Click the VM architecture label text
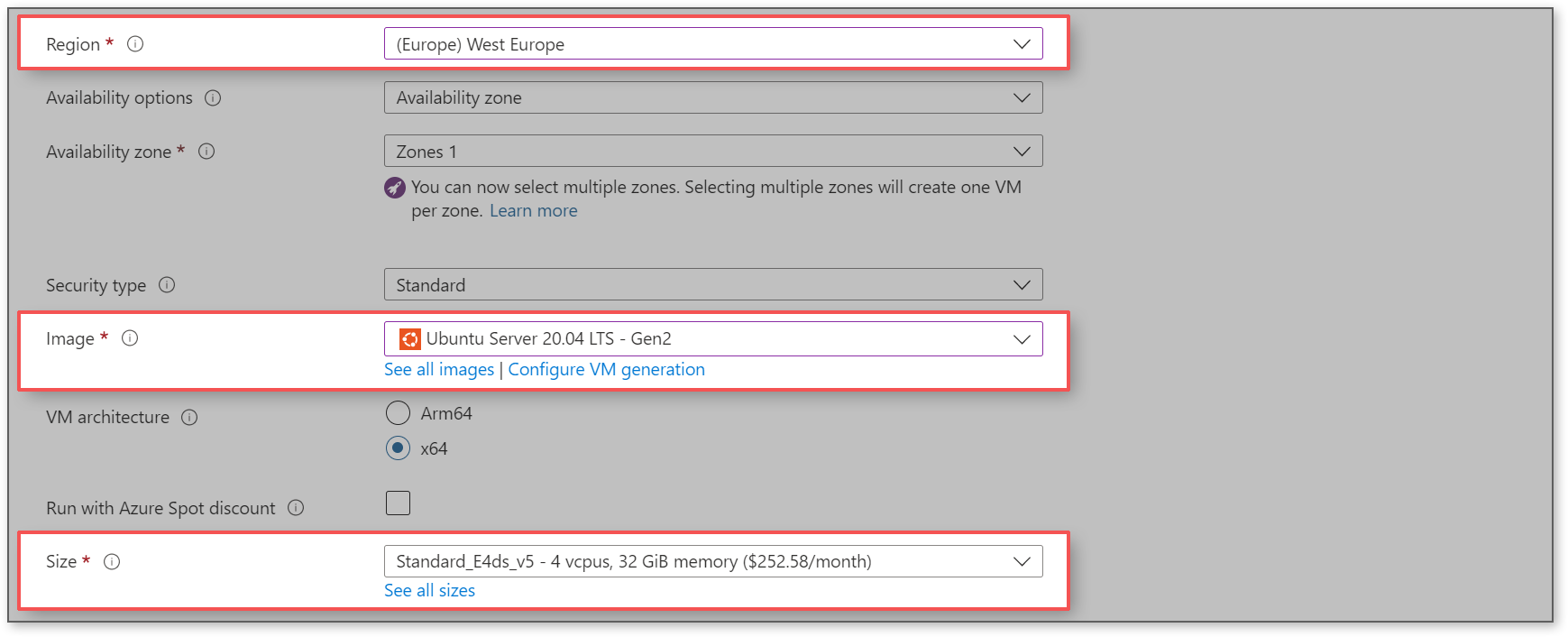 click(107, 417)
